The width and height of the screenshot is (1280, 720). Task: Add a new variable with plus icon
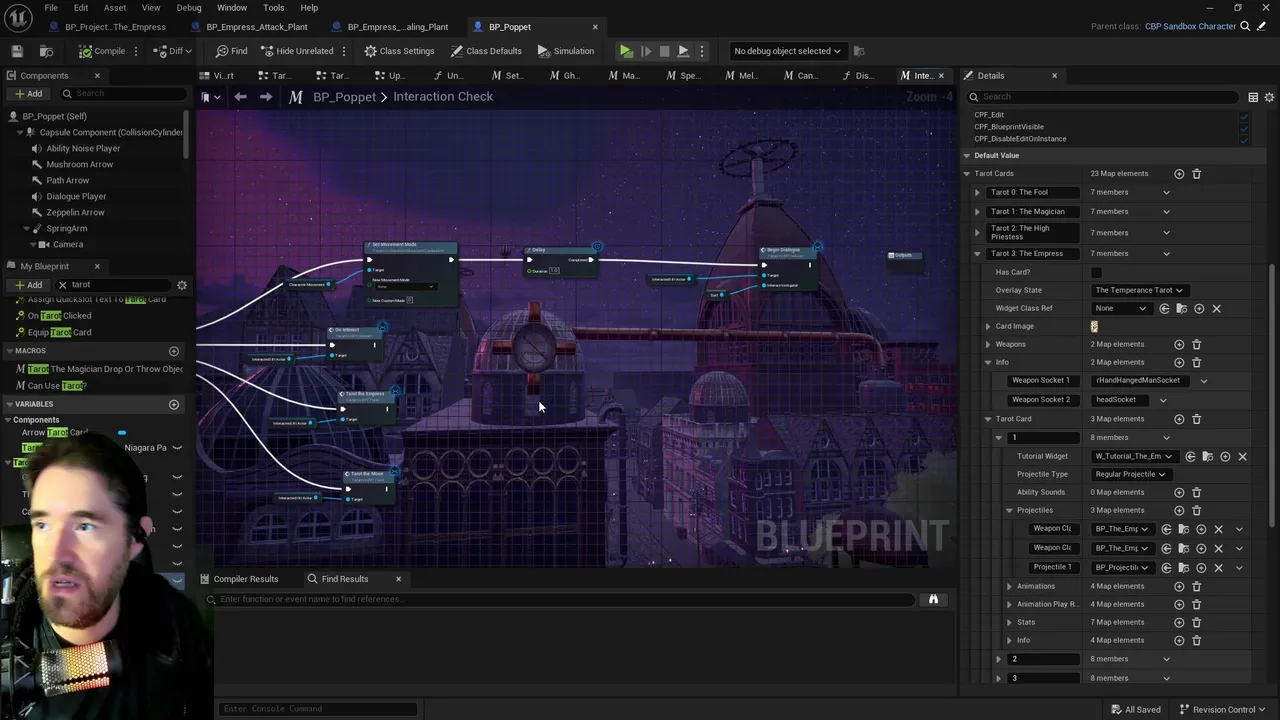(174, 404)
